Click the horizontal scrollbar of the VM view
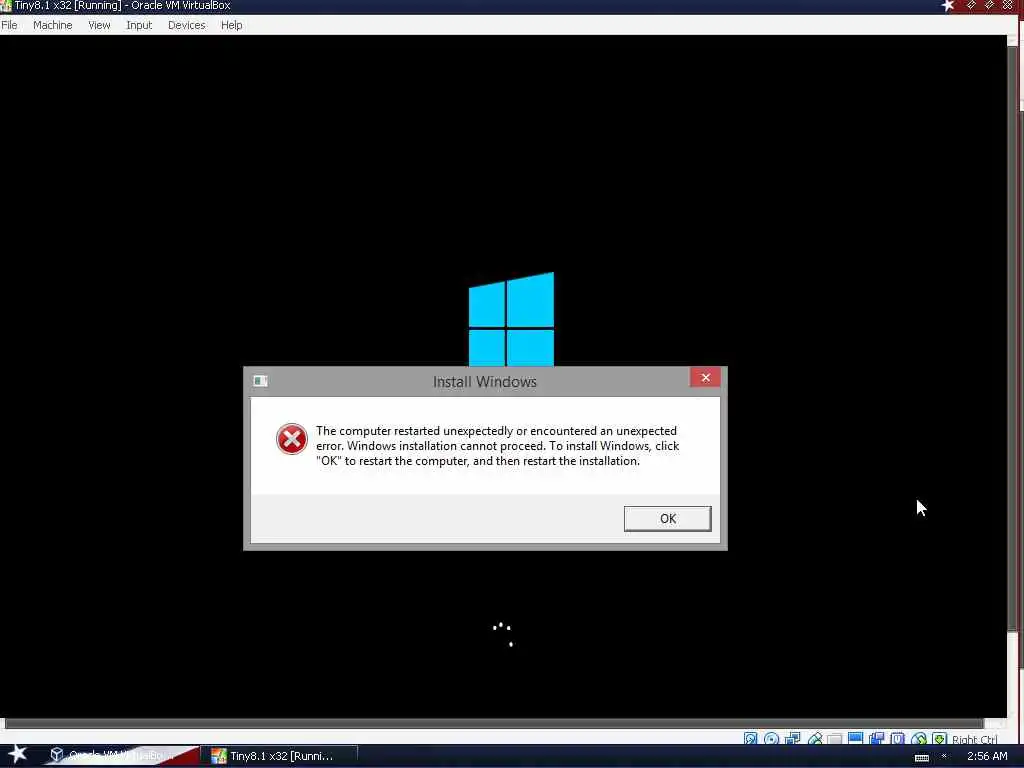 (x=494, y=723)
